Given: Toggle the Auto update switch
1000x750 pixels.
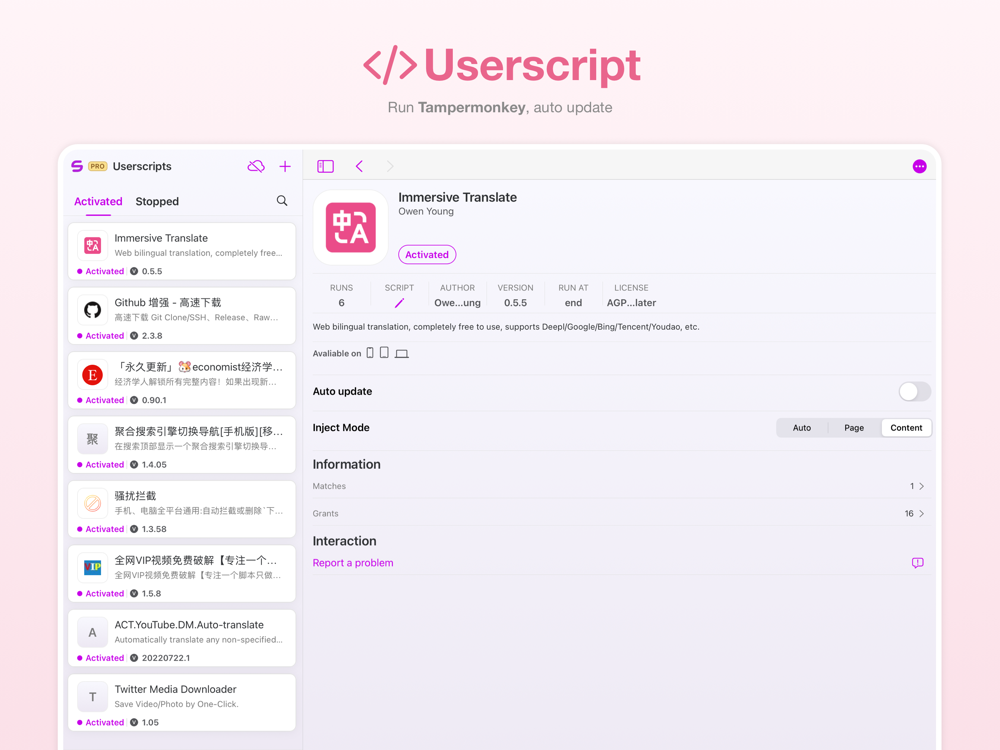Looking at the screenshot, I should coord(915,392).
